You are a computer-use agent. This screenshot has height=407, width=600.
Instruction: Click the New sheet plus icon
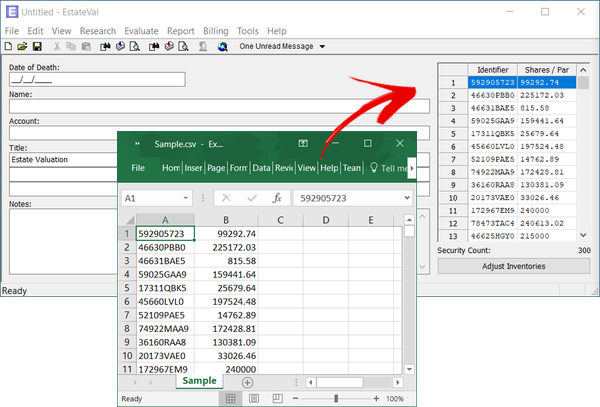[x=247, y=383]
